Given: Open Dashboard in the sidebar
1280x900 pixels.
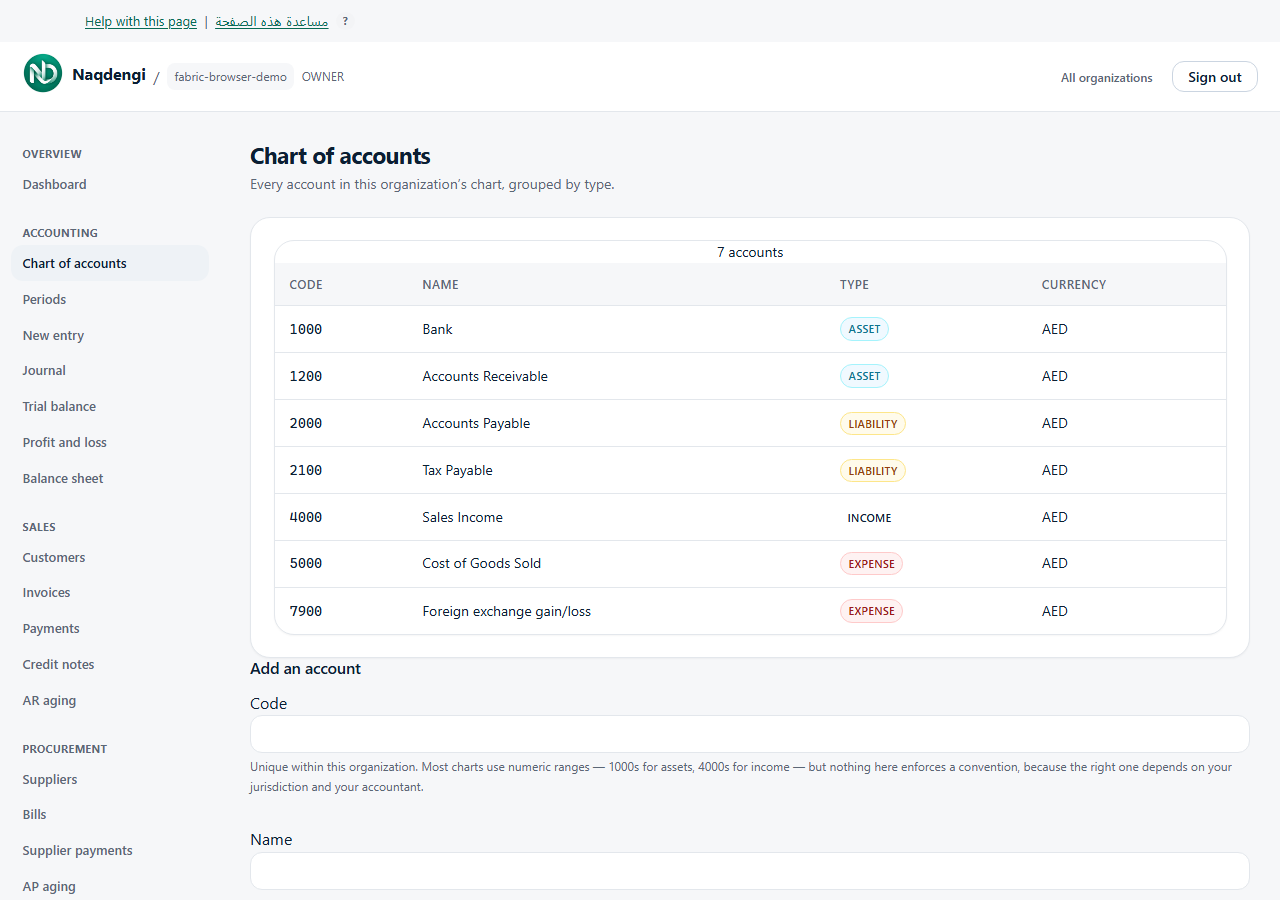Looking at the screenshot, I should [x=55, y=184].
